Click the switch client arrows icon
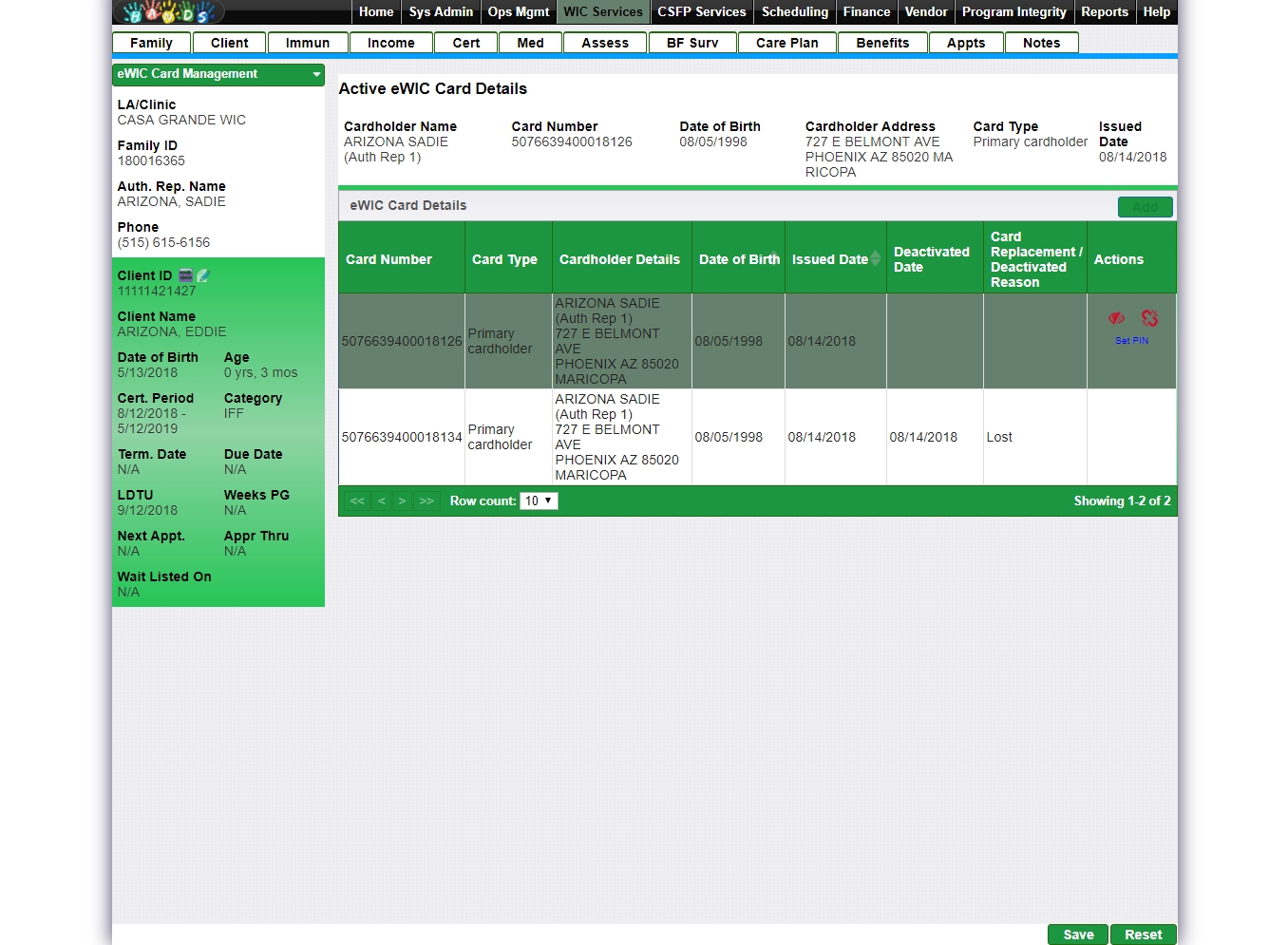1288x945 pixels. pos(186,275)
